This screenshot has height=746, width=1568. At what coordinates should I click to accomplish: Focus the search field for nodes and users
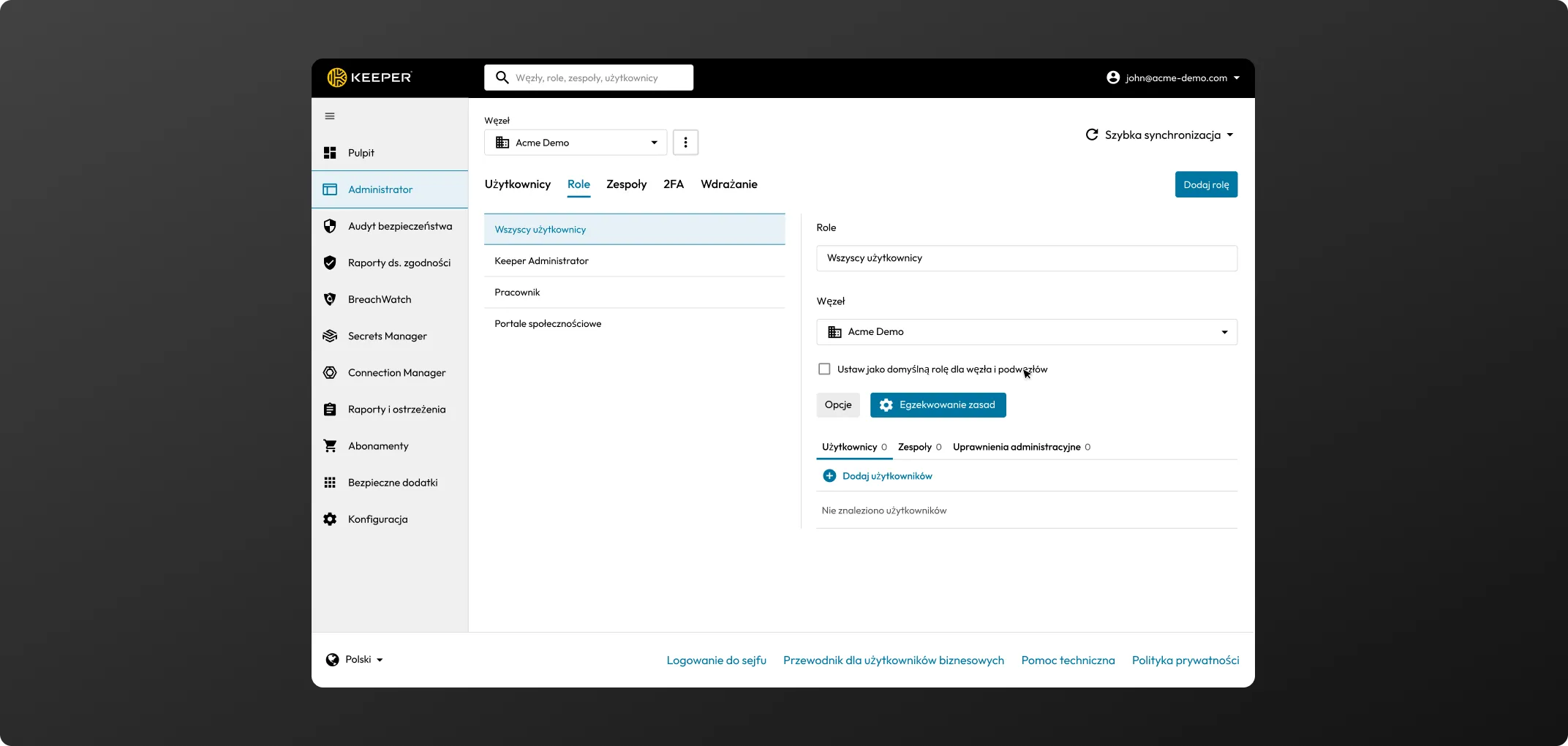[x=589, y=78]
